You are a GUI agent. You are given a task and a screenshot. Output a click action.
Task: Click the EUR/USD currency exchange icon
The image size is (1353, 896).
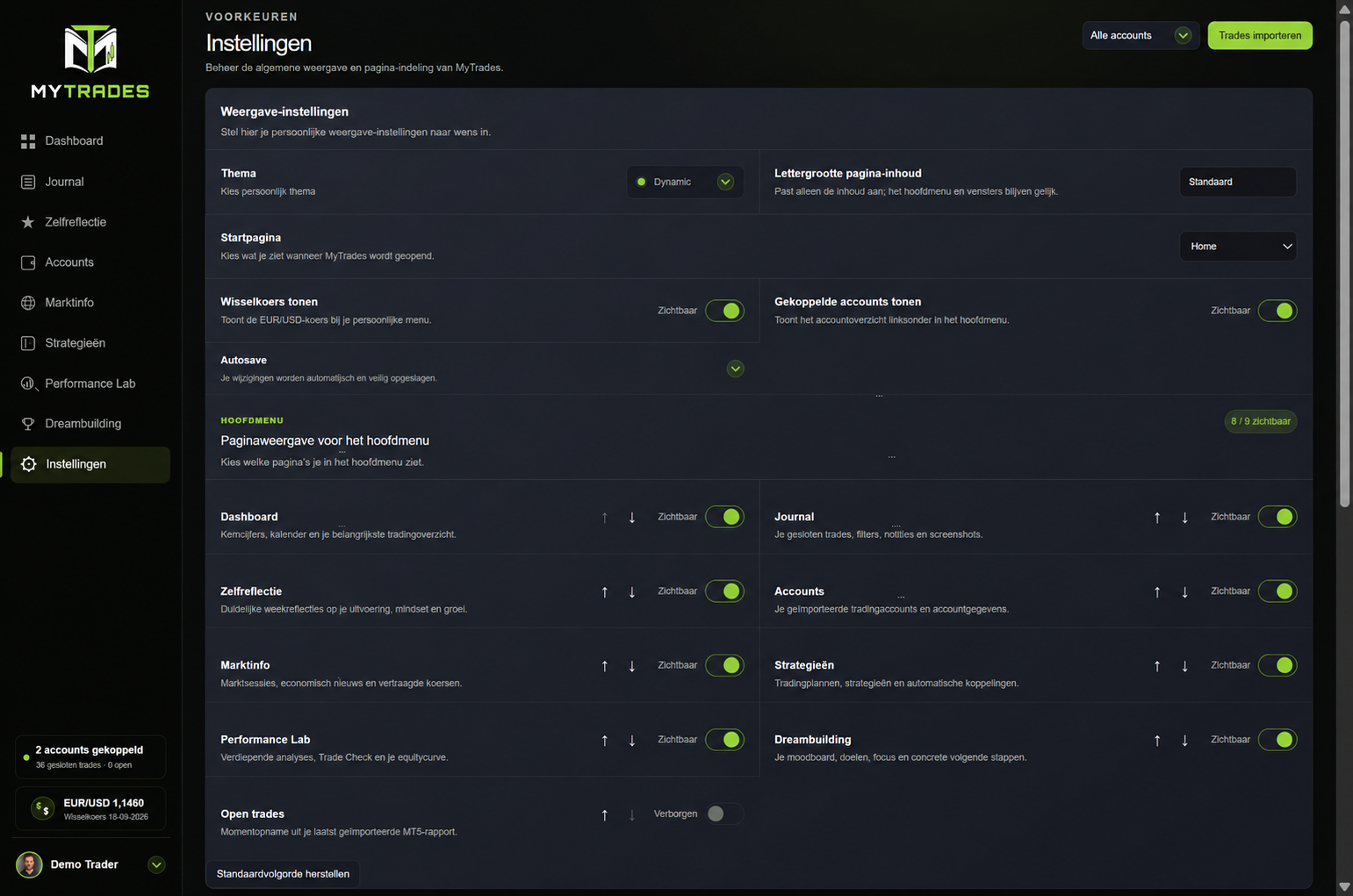click(x=42, y=808)
